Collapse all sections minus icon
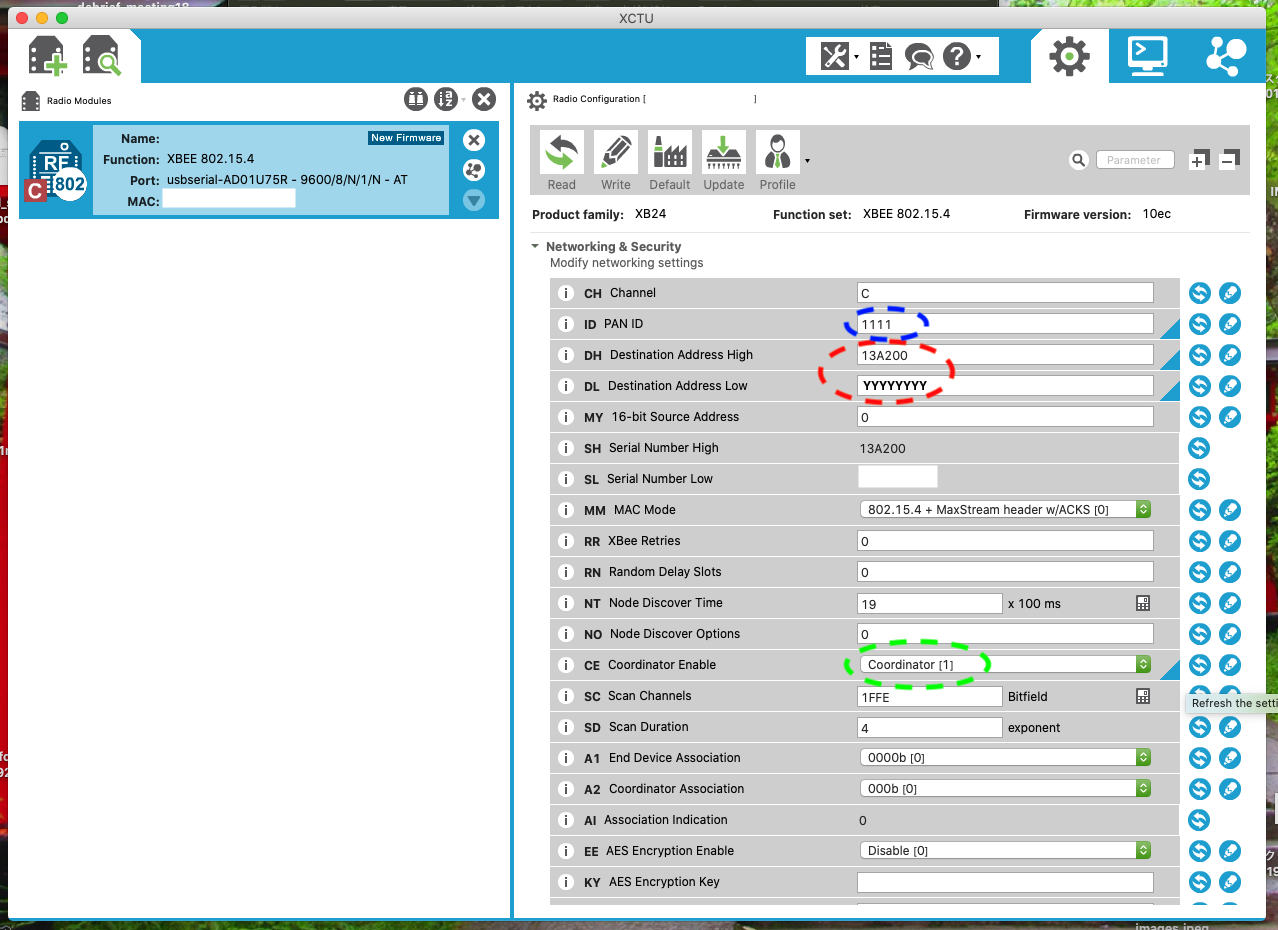Screen dimensions: 1278x930 point(1230,158)
